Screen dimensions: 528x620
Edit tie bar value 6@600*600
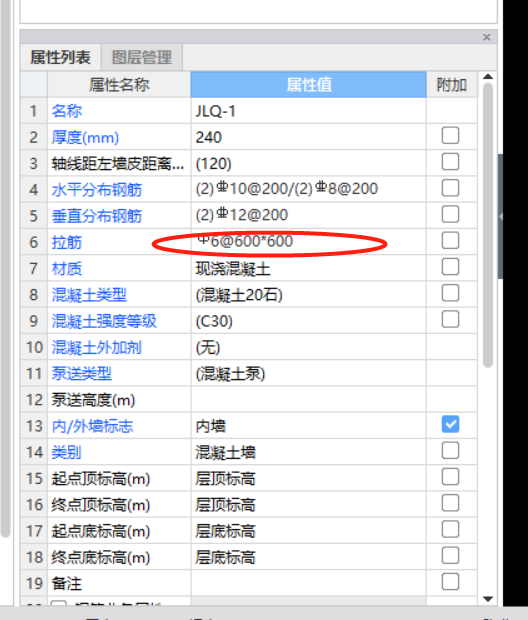click(308, 242)
